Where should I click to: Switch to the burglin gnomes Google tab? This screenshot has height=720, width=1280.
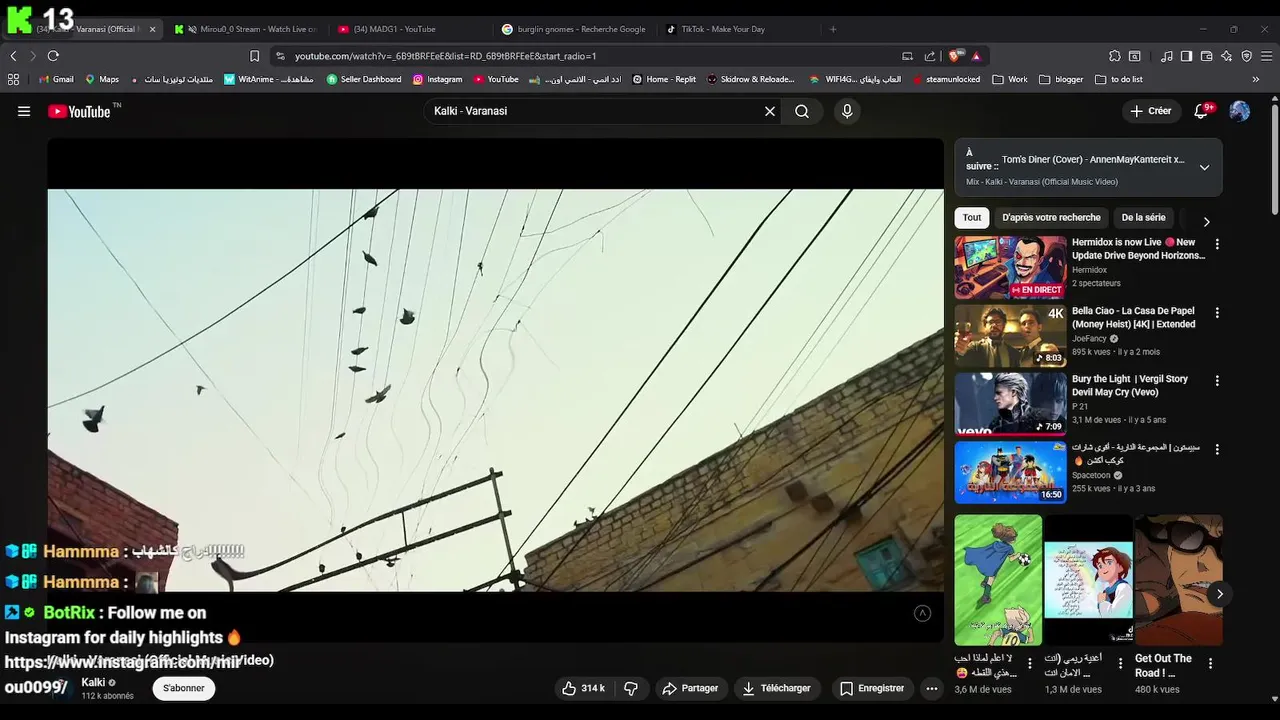[x=574, y=29]
